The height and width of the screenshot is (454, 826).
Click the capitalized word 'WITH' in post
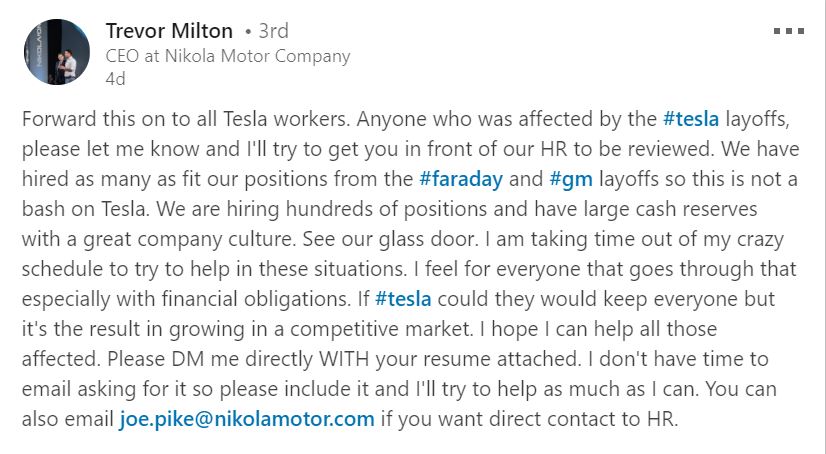pyautogui.click(x=344, y=359)
